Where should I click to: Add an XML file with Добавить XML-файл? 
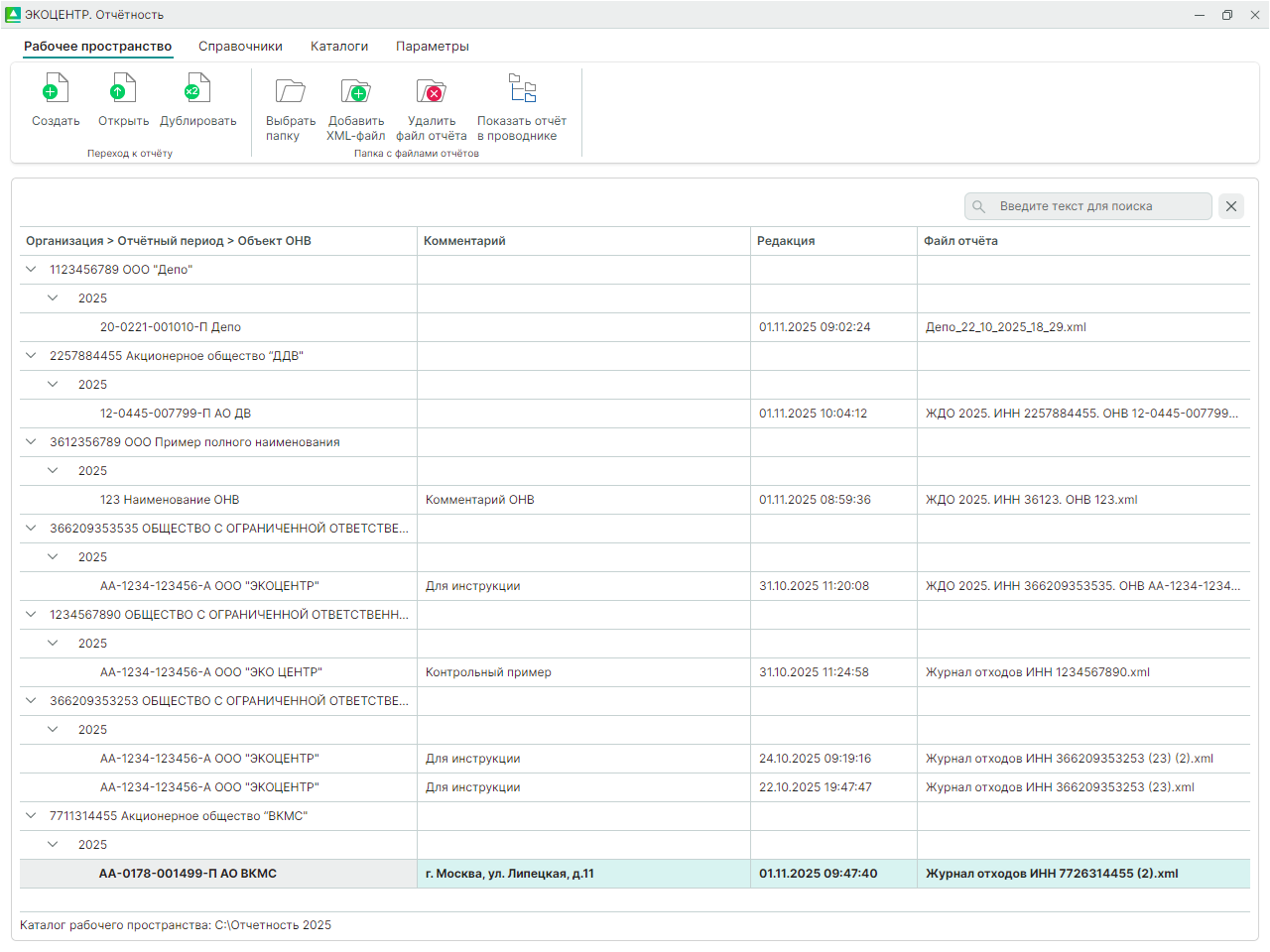tap(355, 92)
